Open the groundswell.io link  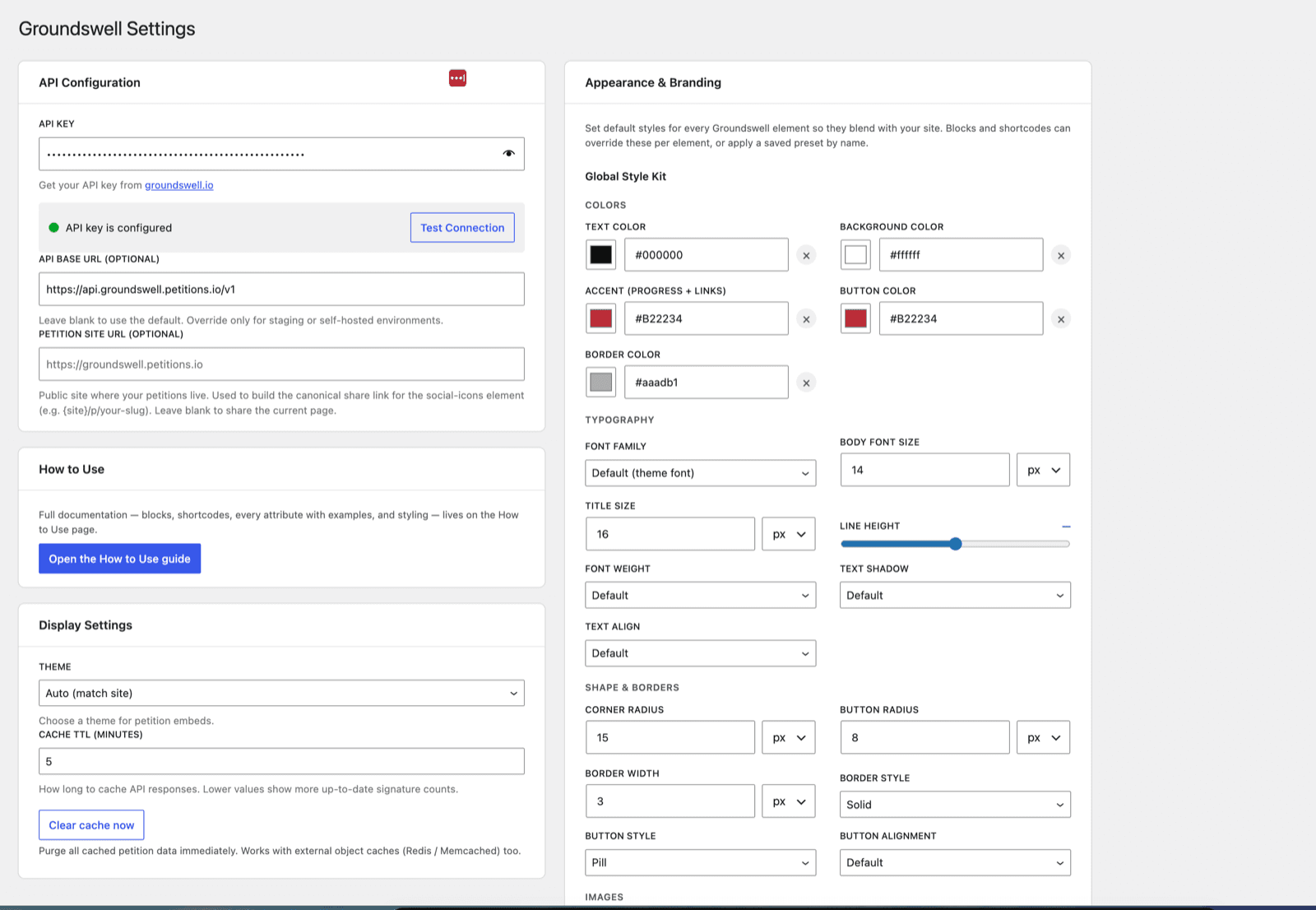(x=179, y=185)
